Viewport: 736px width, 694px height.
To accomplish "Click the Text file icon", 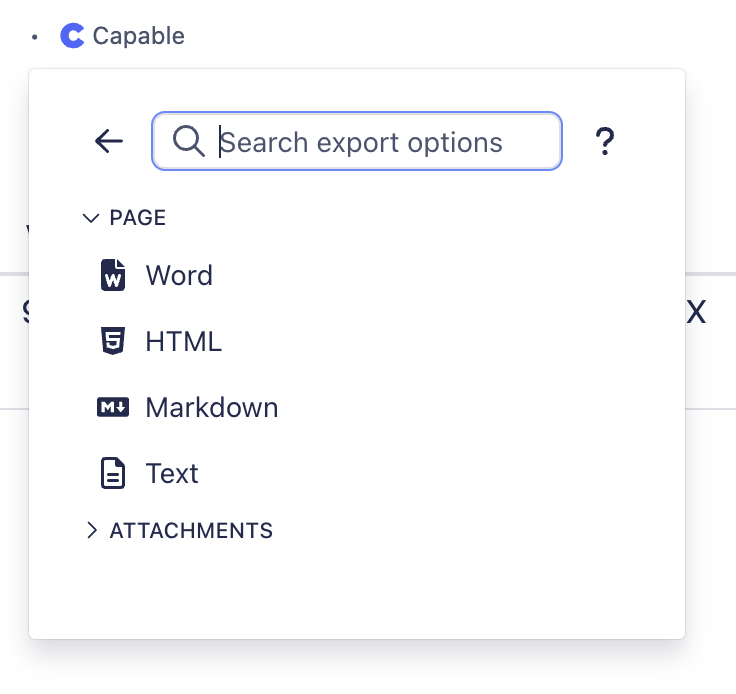I will click(x=114, y=473).
